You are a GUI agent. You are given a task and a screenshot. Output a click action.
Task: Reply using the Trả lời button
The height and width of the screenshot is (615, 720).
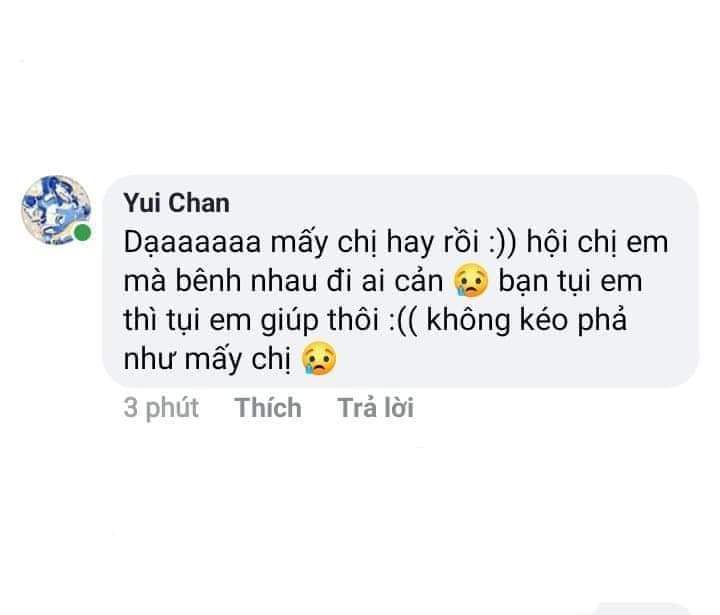click(376, 407)
